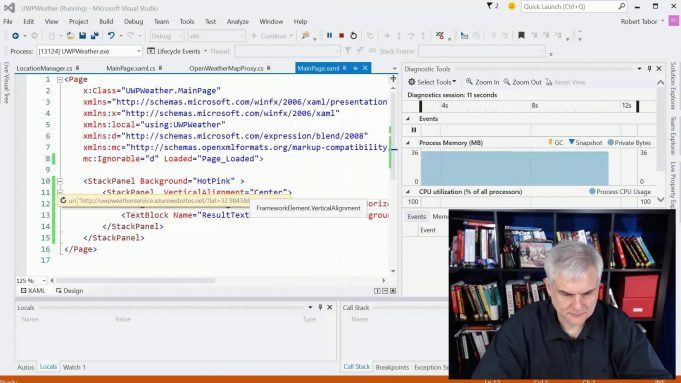Image resolution: width=681 pixels, height=383 pixels.
Task: Click the editor horizontal scrollbar
Action: (136, 281)
